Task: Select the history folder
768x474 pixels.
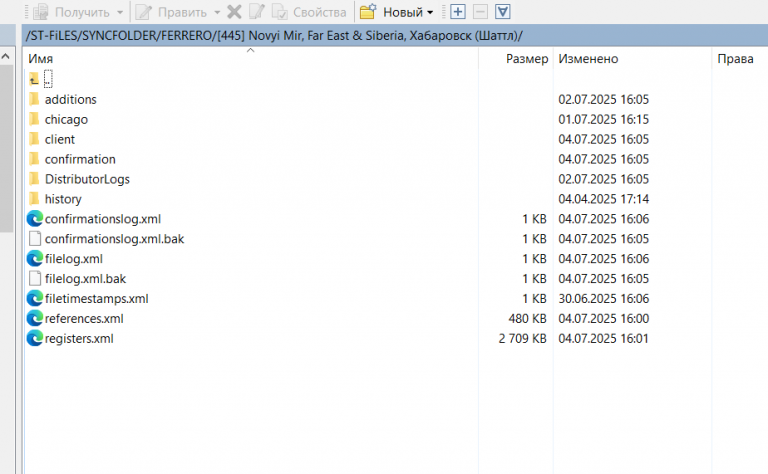Action: [x=63, y=199]
